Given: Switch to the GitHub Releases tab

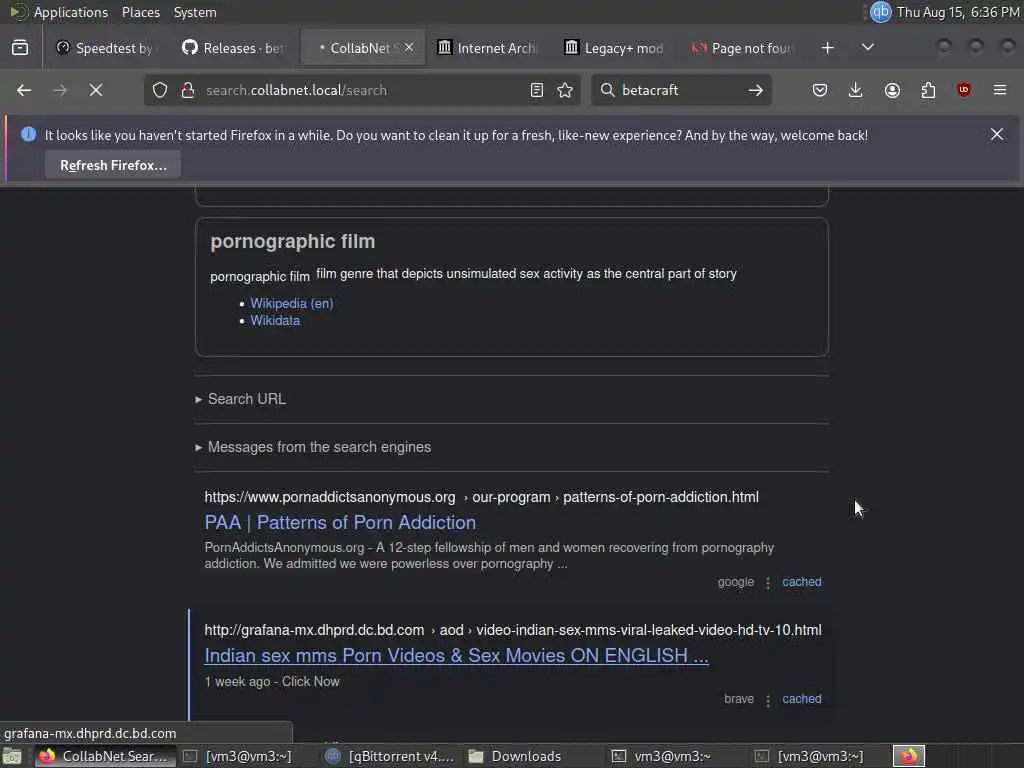Looking at the screenshot, I should coord(235,48).
